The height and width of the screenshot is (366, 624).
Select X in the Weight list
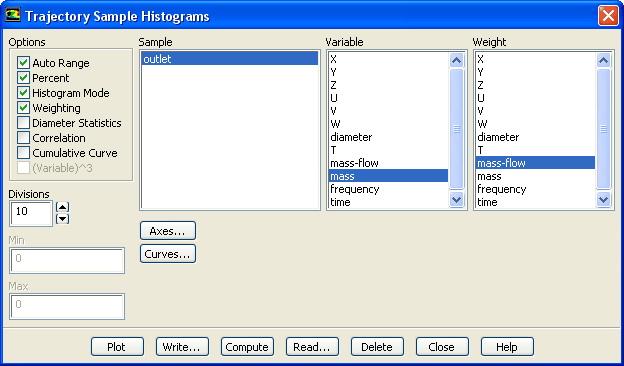pos(535,59)
